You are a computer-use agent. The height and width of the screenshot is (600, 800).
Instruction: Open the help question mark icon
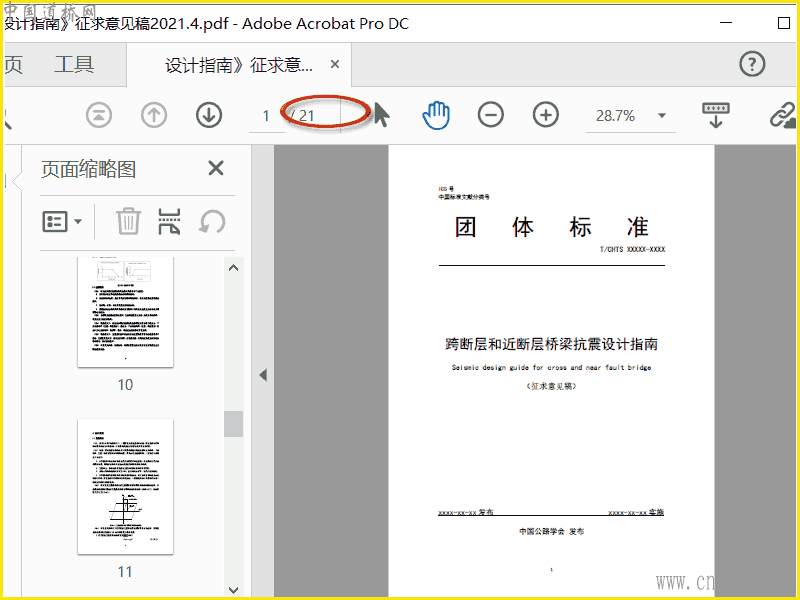pos(752,64)
